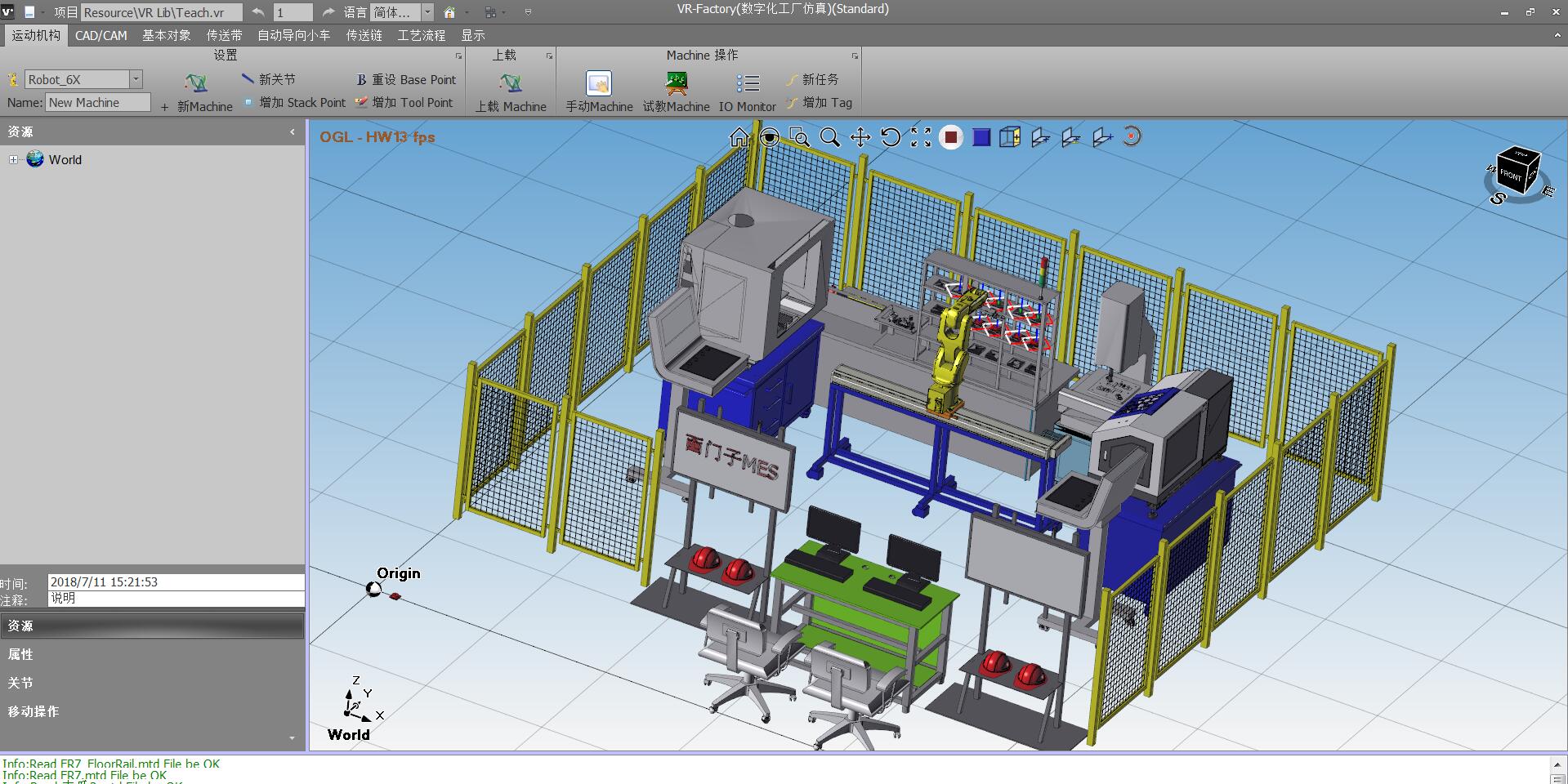Open the 语言 language dropdown
This screenshot has width=1568, height=784.
tap(427, 12)
